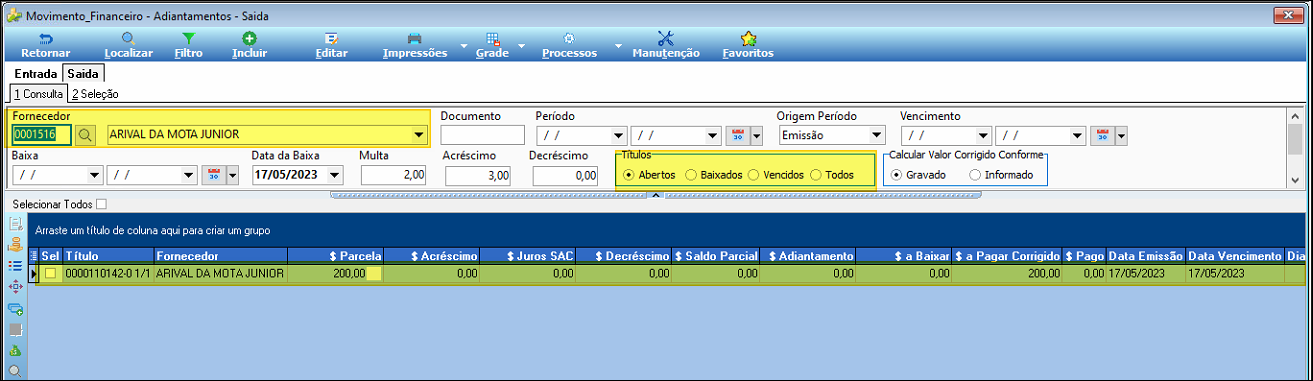
Task: Click the application icon in title bar
Action: click(x=14, y=16)
